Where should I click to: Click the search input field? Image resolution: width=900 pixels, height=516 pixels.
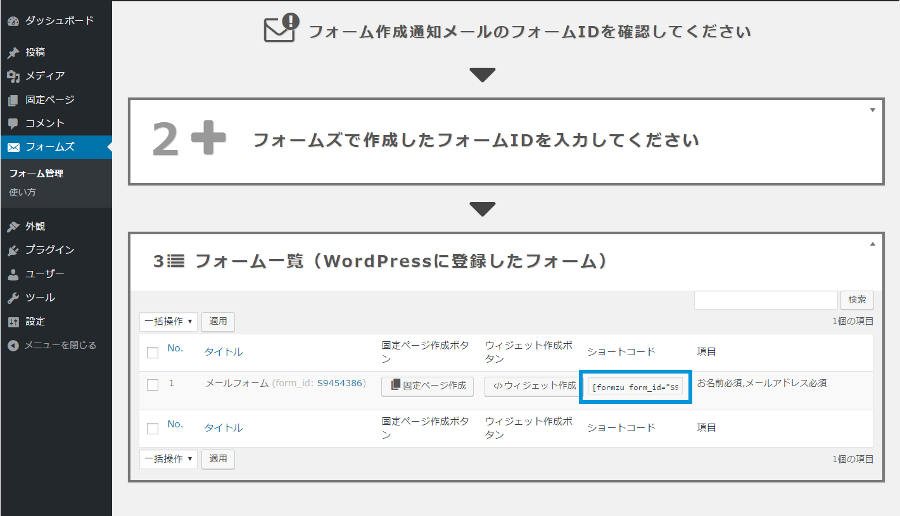[x=766, y=300]
